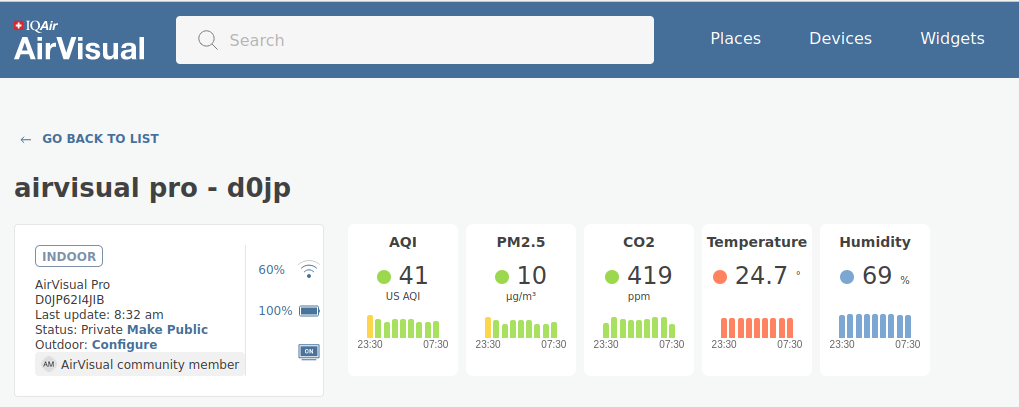The height and width of the screenshot is (407, 1019).
Task: Click the green AQI status dot
Action: (384, 277)
